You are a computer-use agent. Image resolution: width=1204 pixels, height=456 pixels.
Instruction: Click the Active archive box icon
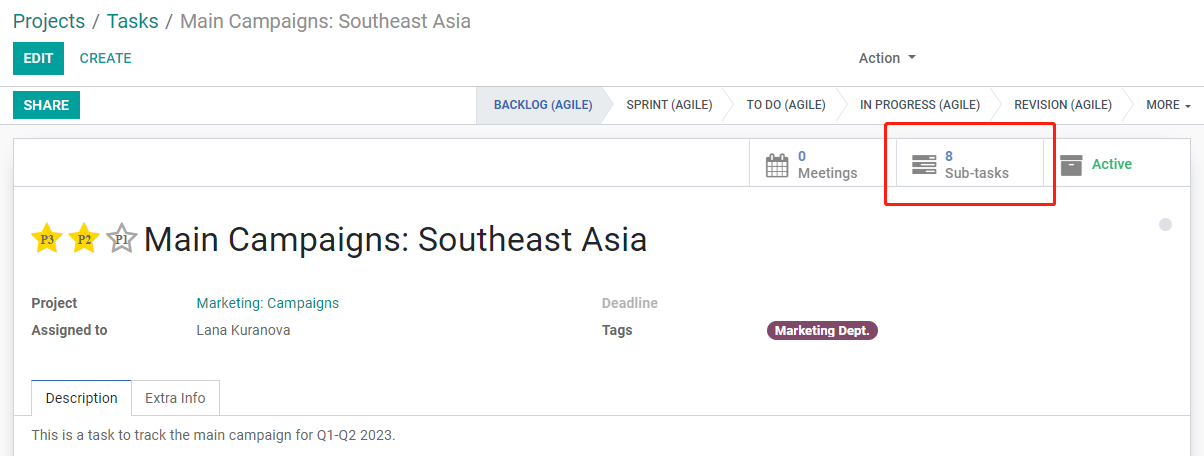point(1071,165)
